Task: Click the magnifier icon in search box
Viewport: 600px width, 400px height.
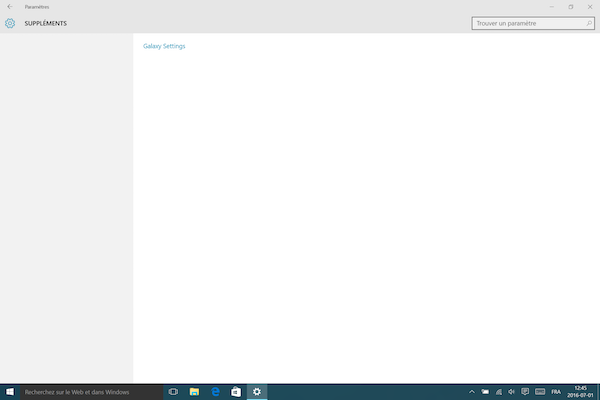Action: tap(589, 23)
